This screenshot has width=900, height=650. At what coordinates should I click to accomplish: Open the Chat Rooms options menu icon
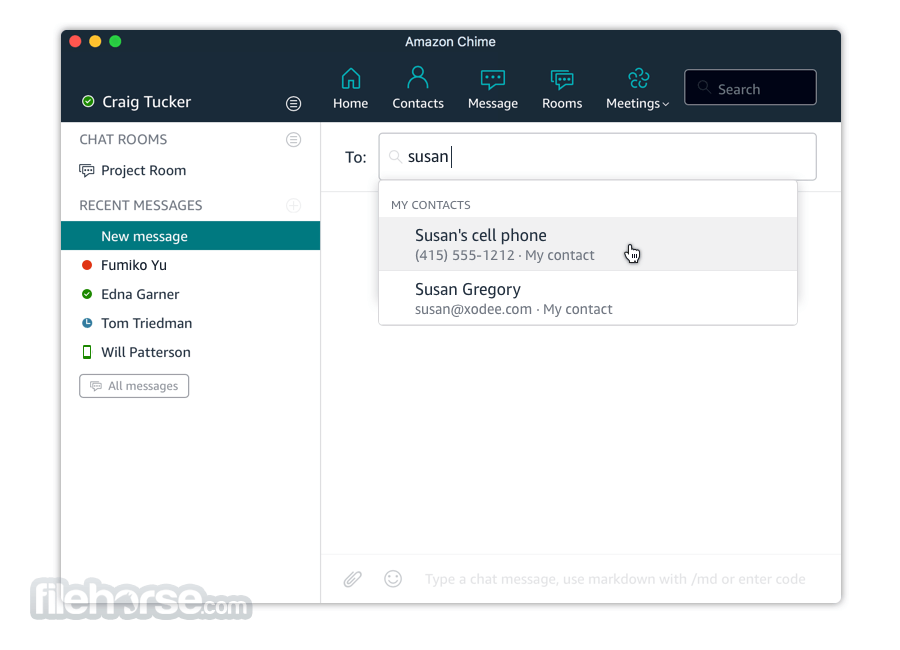click(293, 140)
